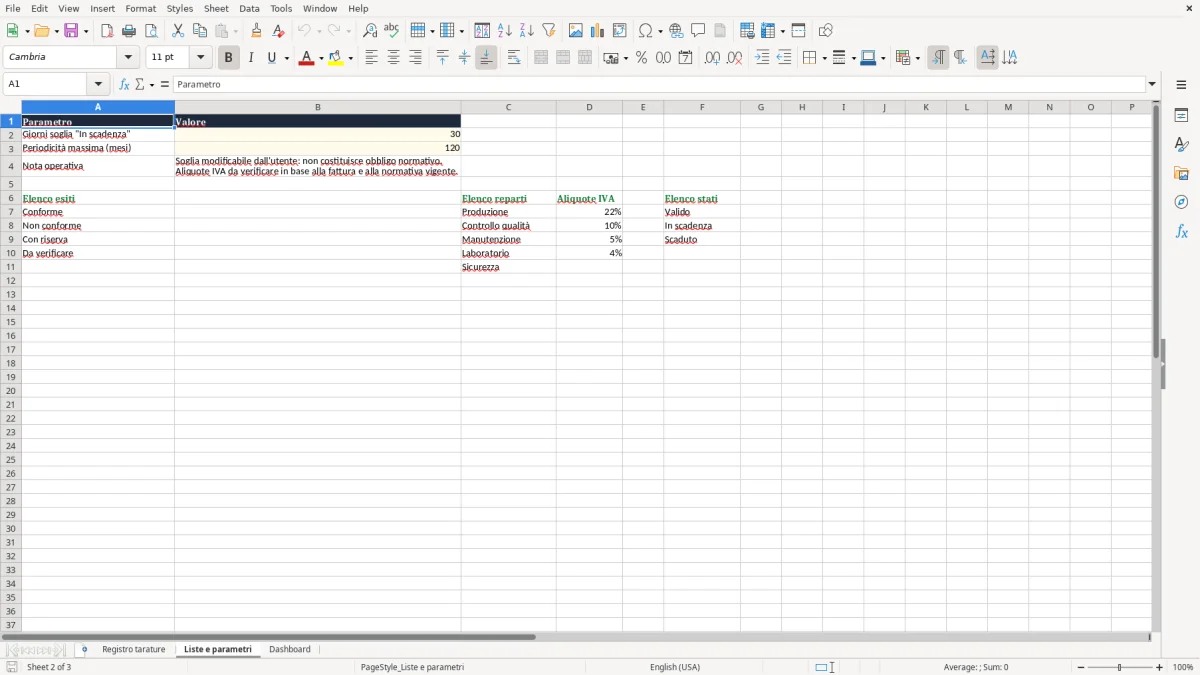The image size is (1200, 675).
Task: Insert a pivot table
Action: pyautogui.click(x=620, y=31)
